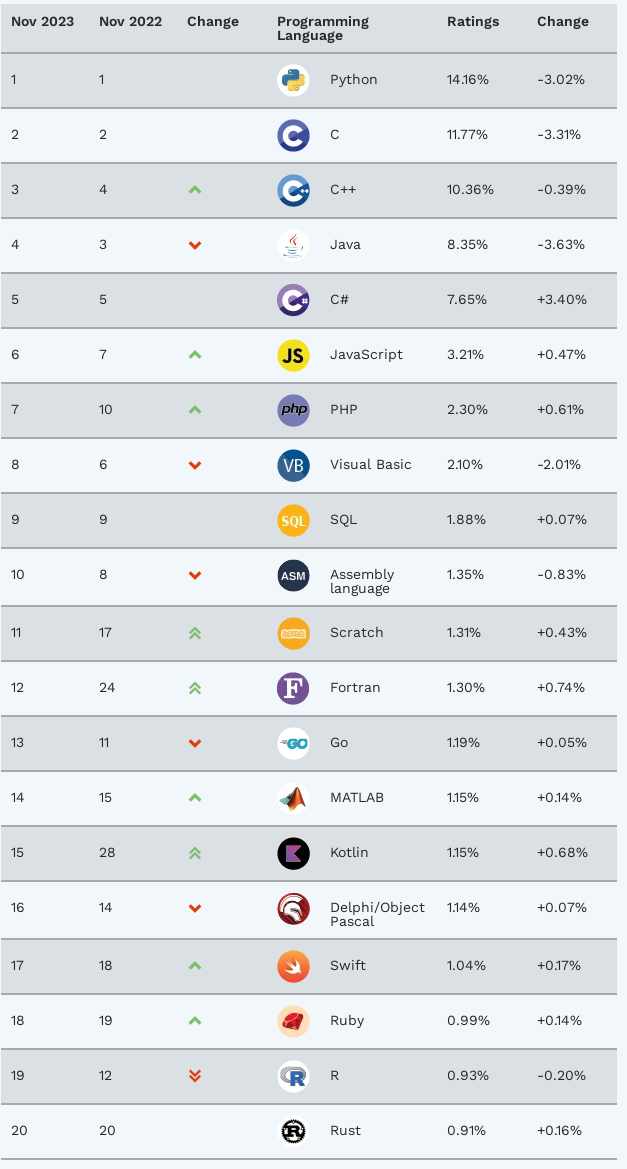Click the Kotlin logo icon
The image size is (627, 1169).
pos(293,853)
